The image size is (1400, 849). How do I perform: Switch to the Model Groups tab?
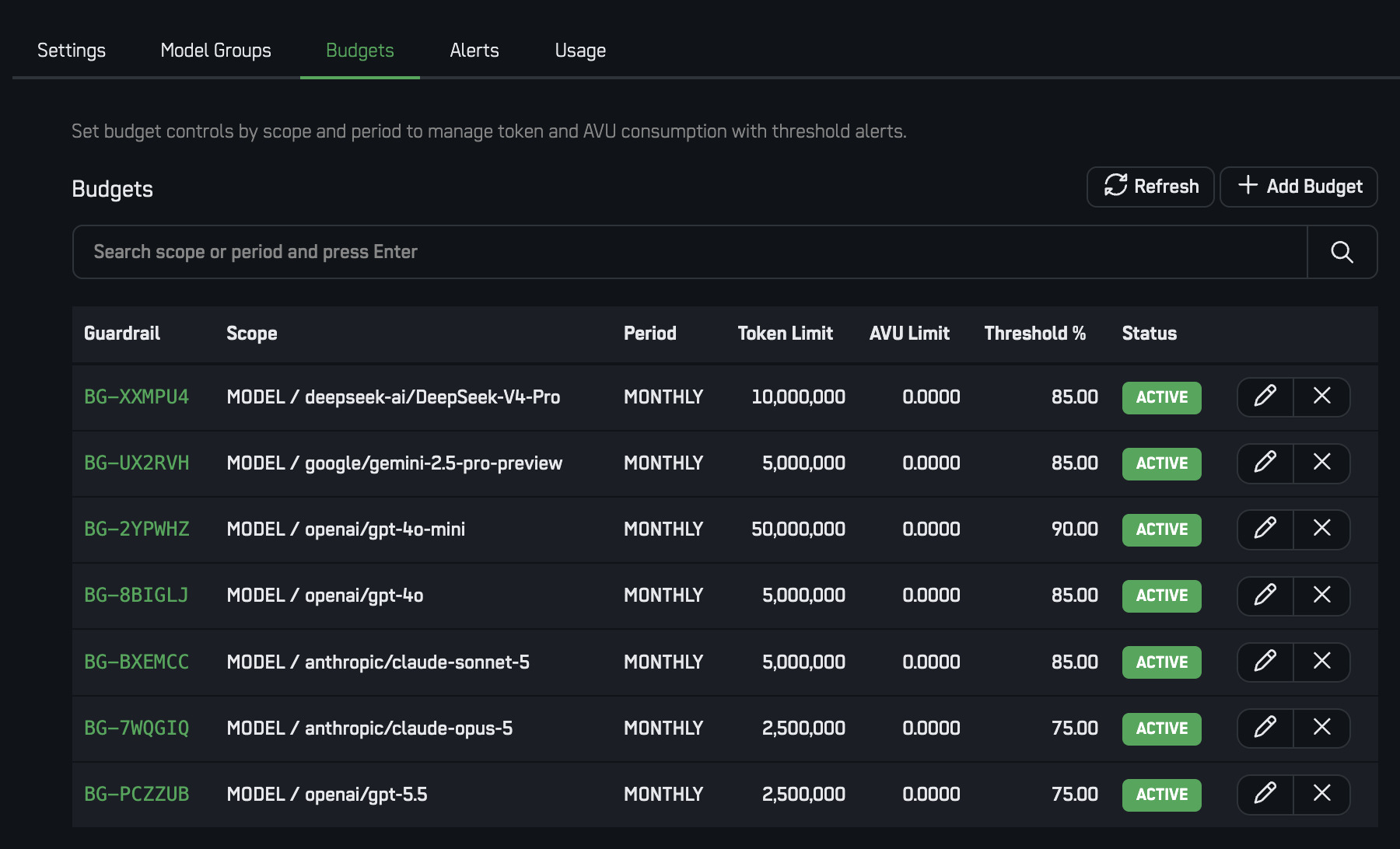coord(216,51)
